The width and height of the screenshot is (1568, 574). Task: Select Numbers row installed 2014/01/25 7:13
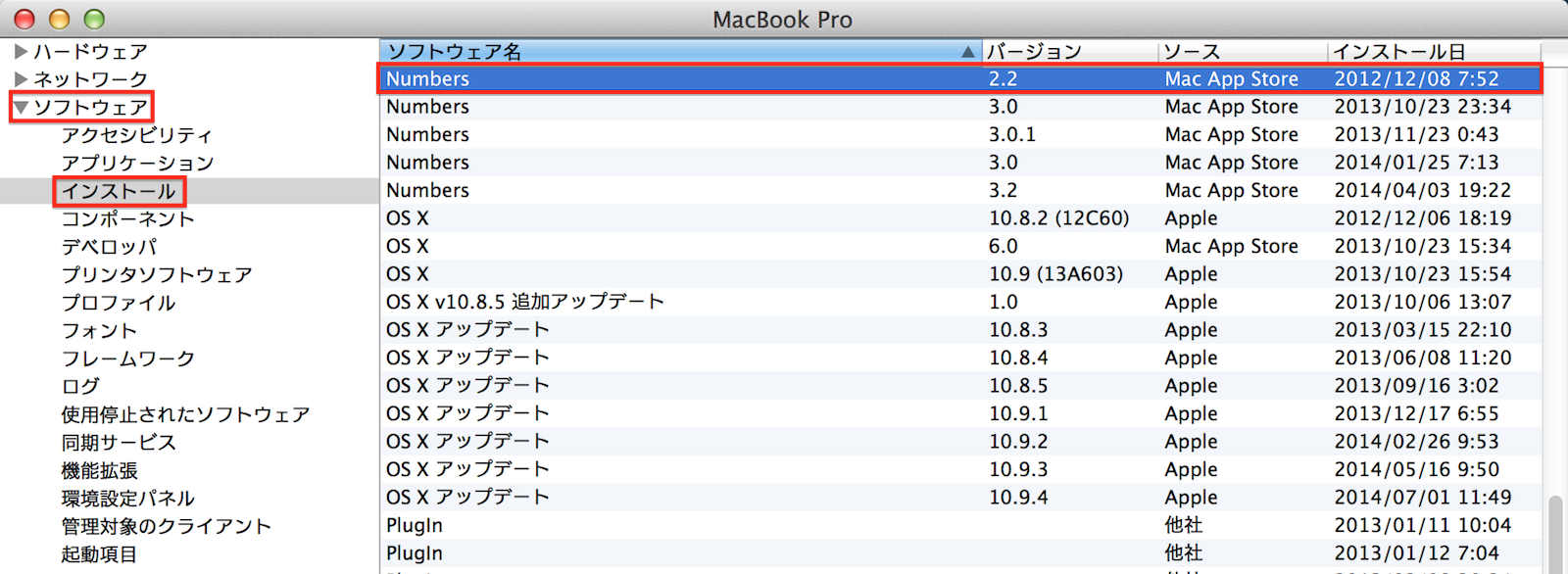tap(960, 163)
